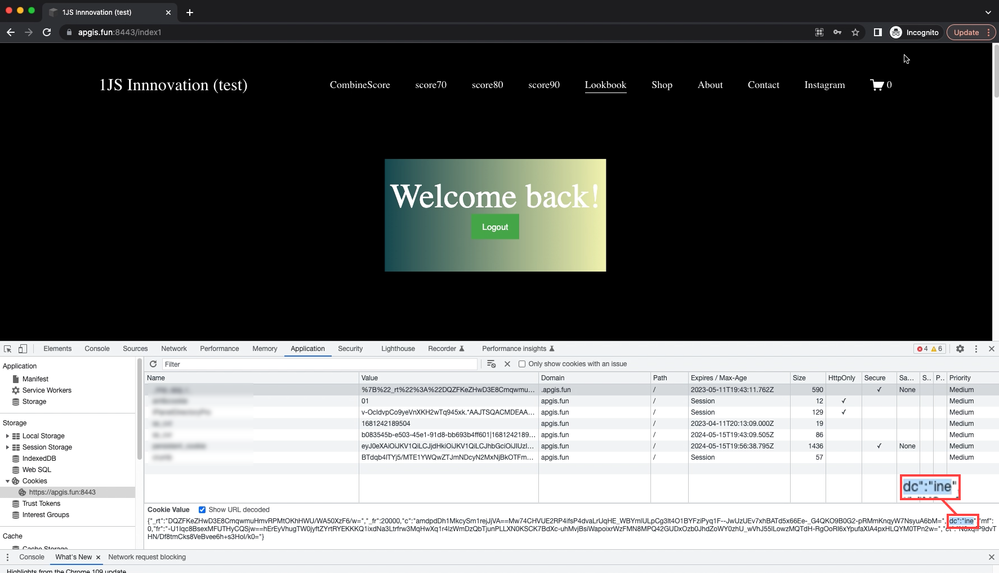Expand the Local Storage tree node
The height and width of the screenshot is (573, 999).
(x=8, y=436)
